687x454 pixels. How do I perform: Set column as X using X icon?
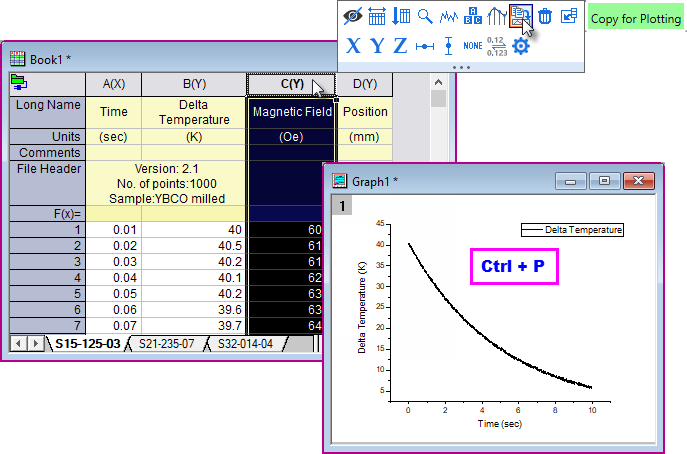[353, 45]
